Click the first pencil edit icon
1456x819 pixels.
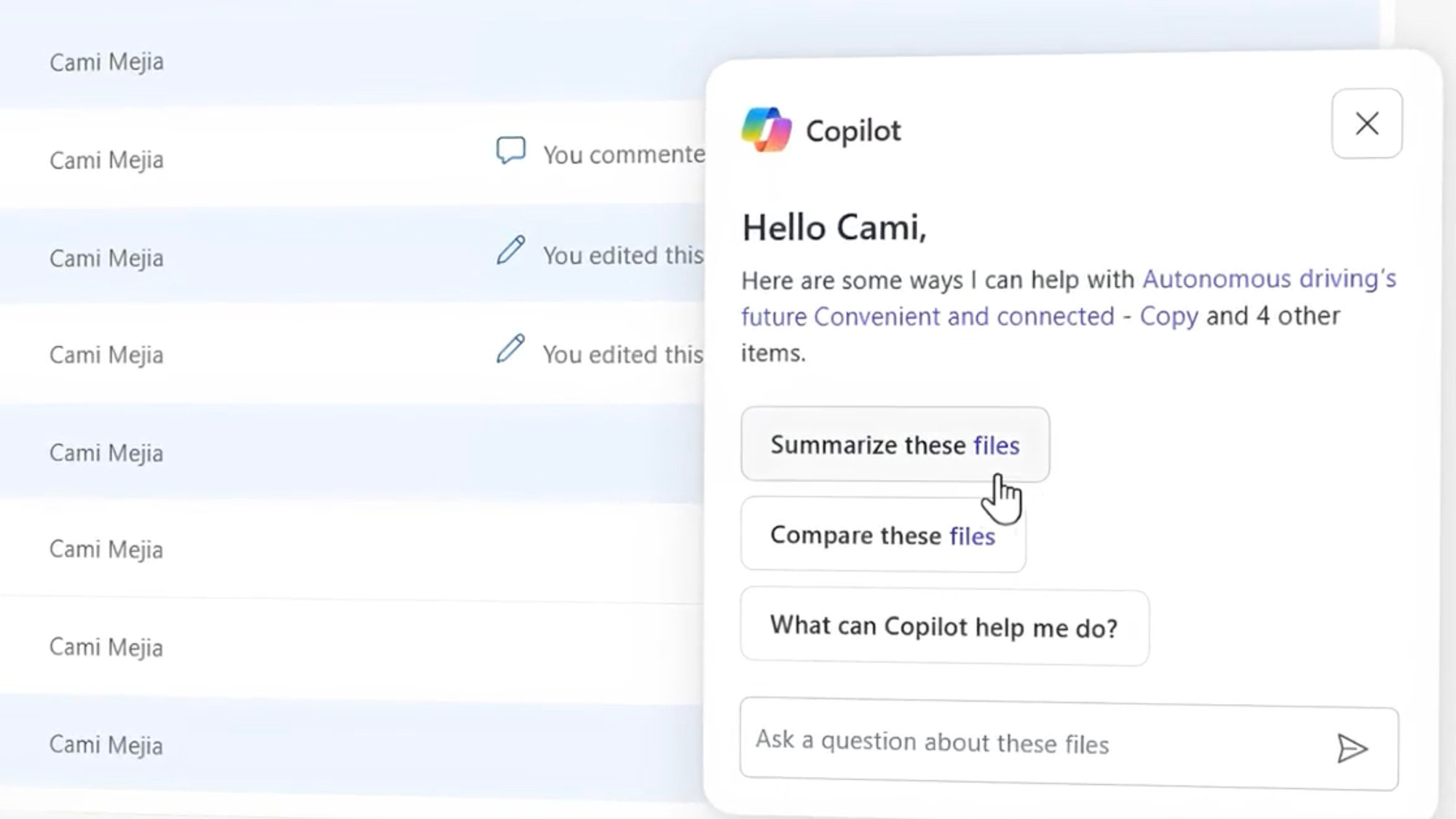[510, 250]
